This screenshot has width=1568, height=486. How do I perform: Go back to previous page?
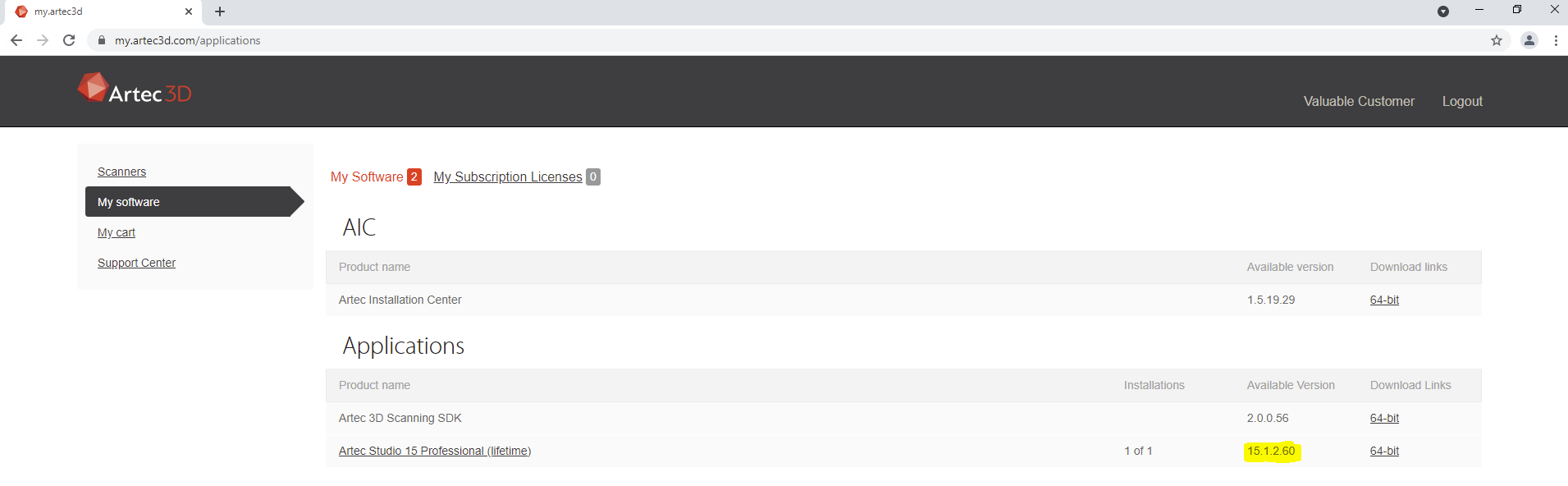pyautogui.click(x=16, y=40)
